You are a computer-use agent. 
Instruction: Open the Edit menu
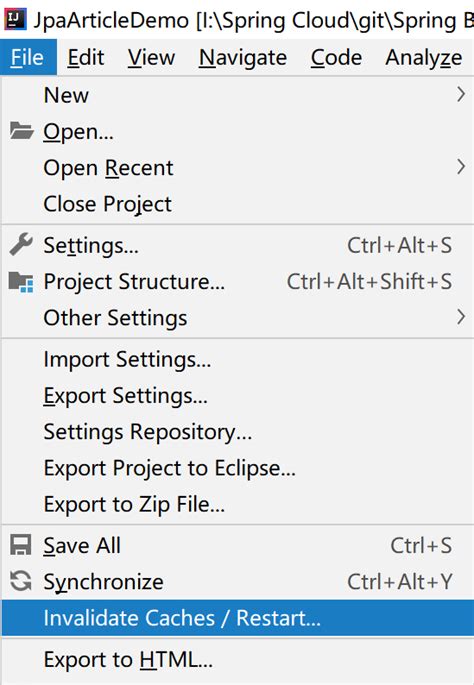coord(86,58)
